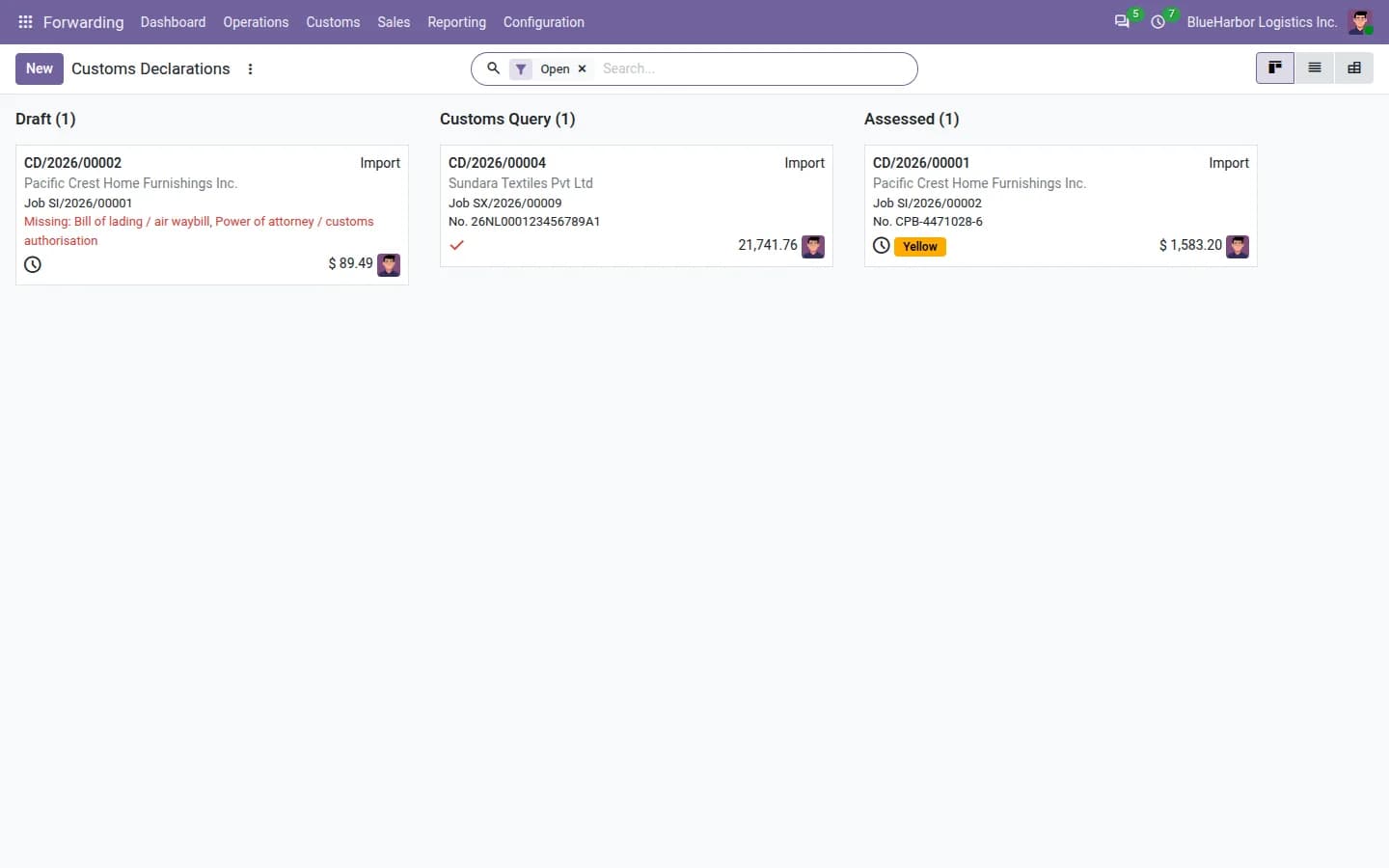The height and width of the screenshot is (868, 1389).
Task: Switch to kanban view
Action: (1275, 68)
